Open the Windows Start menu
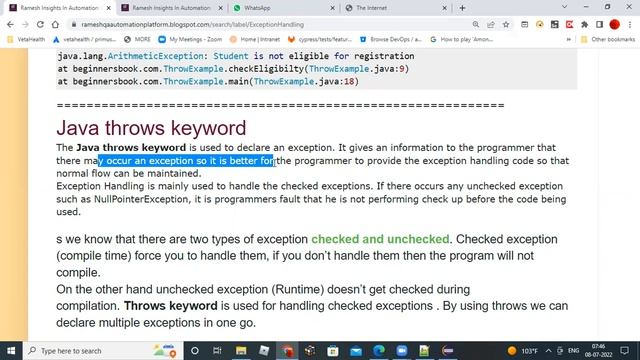The width and height of the screenshot is (640, 360). (x=11, y=351)
